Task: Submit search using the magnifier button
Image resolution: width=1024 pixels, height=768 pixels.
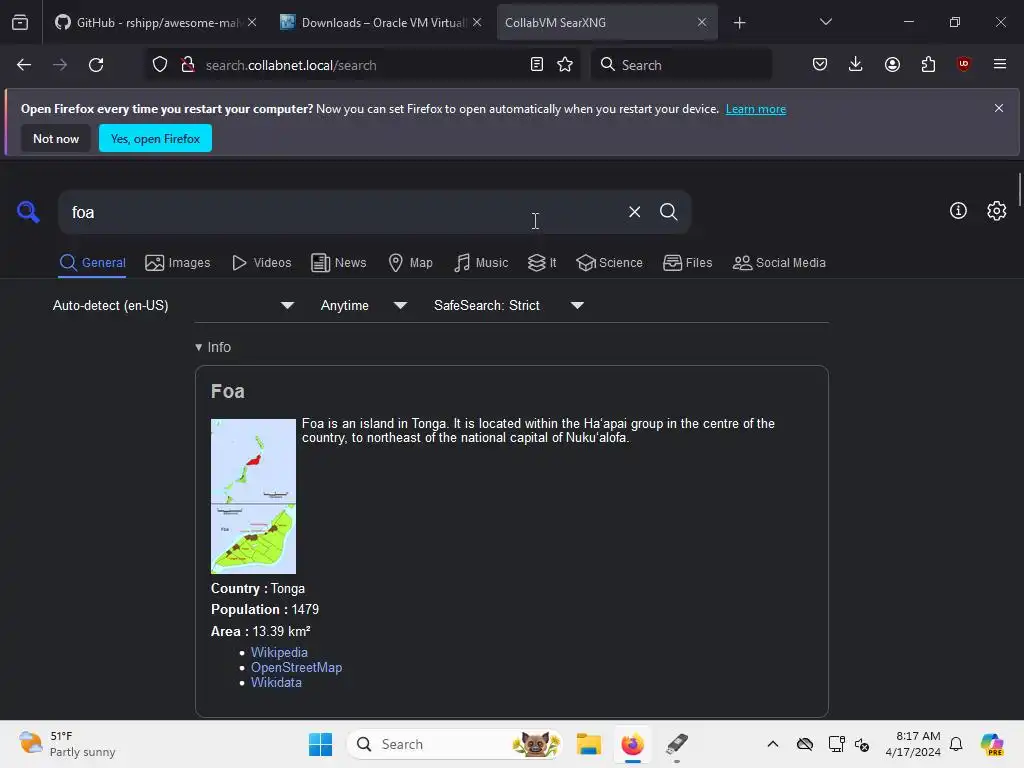Action: coord(668,212)
